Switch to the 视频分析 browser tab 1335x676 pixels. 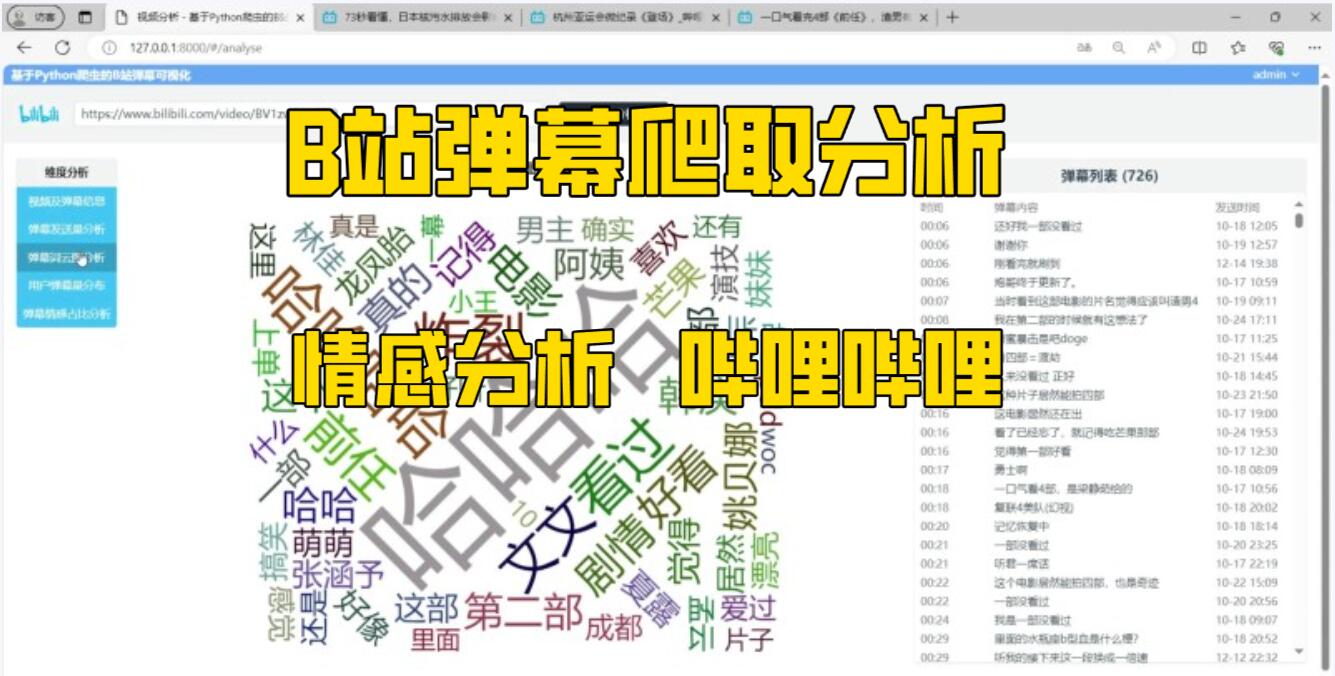pyautogui.click(x=211, y=17)
